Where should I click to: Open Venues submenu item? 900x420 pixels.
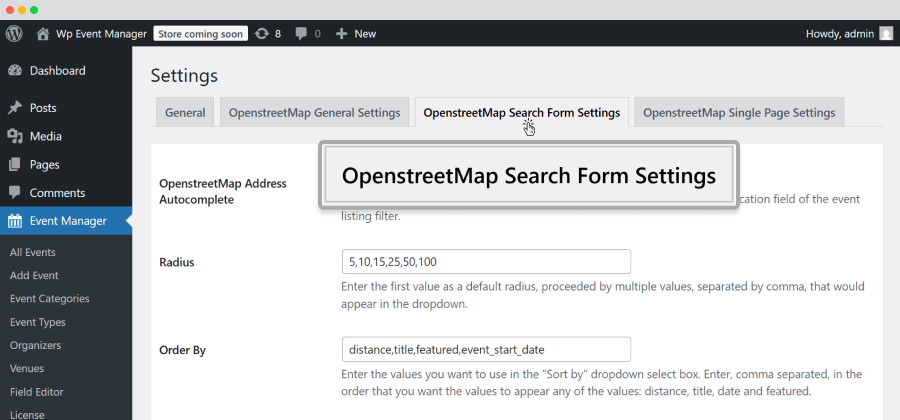click(27, 368)
